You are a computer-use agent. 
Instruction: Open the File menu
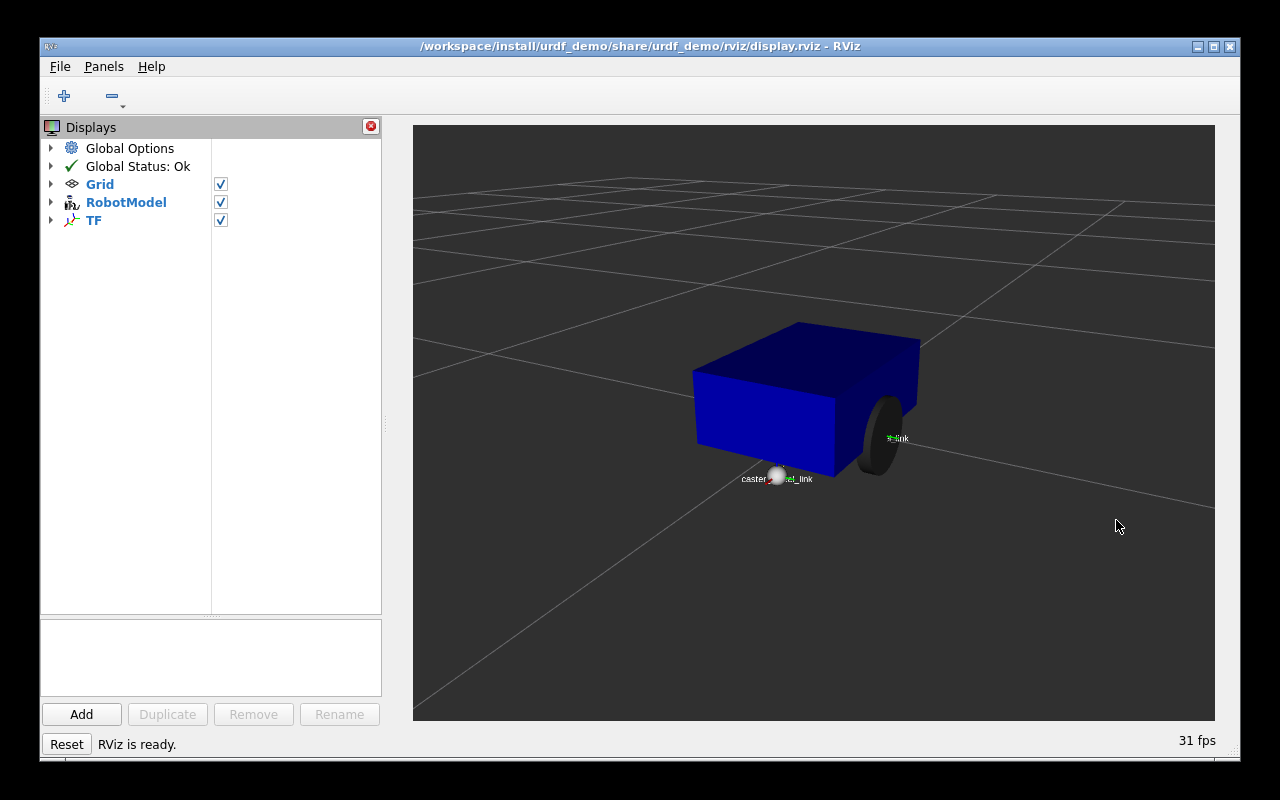[60, 66]
